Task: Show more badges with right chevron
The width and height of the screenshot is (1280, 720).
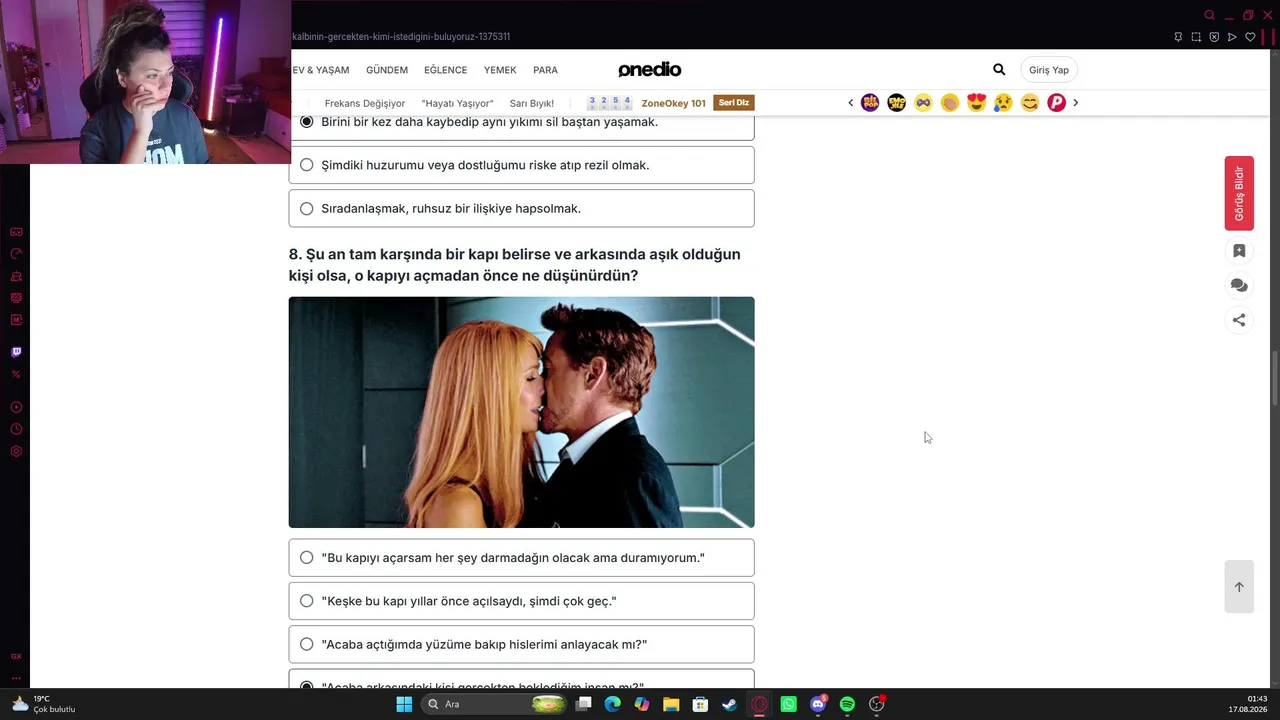Action: tap(1075, 102)
